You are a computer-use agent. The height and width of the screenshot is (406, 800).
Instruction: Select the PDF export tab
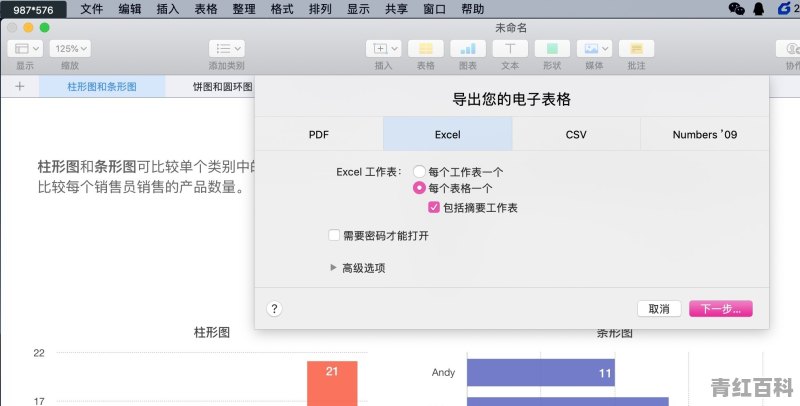pyautogui.click(x=319, y=134)
